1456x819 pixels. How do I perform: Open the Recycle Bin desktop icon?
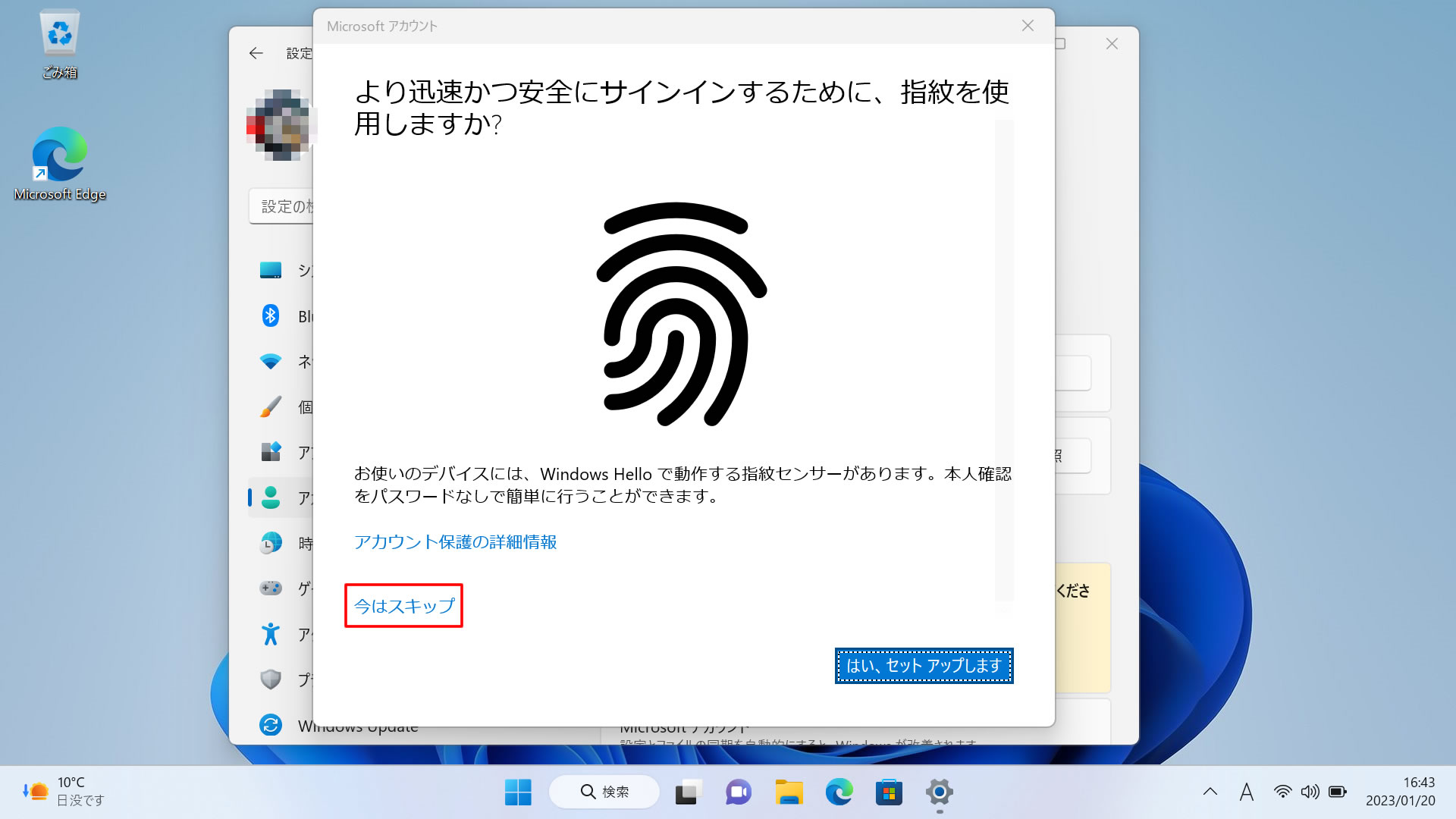click(x=59, y=44)
